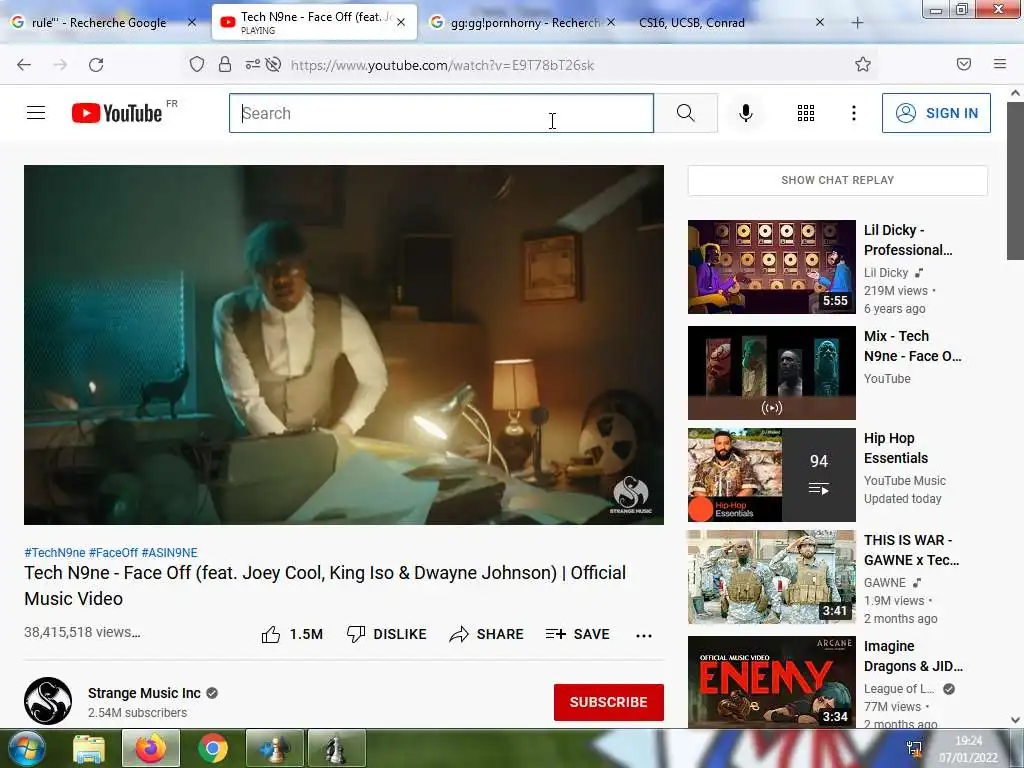Viewport: 1024px width, 768px height.
Task: Open more actions ellipsis under the video
Action: pyautogui.click(x=644, y=635)
